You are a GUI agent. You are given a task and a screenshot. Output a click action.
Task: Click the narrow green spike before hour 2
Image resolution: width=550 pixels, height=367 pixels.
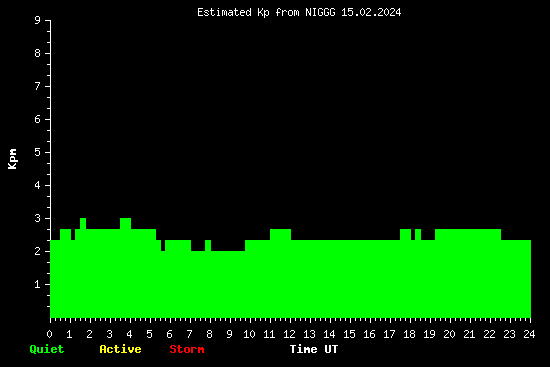(x=83, y=223)
